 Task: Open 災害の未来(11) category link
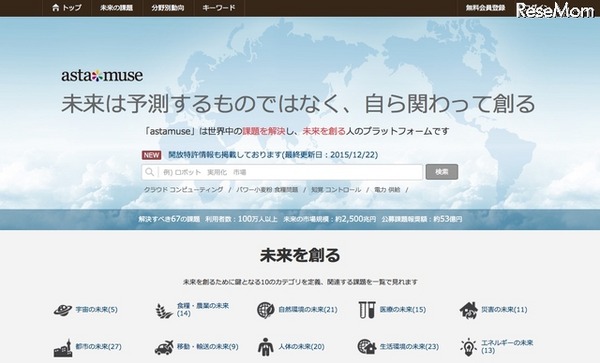[x=504, y=309]
